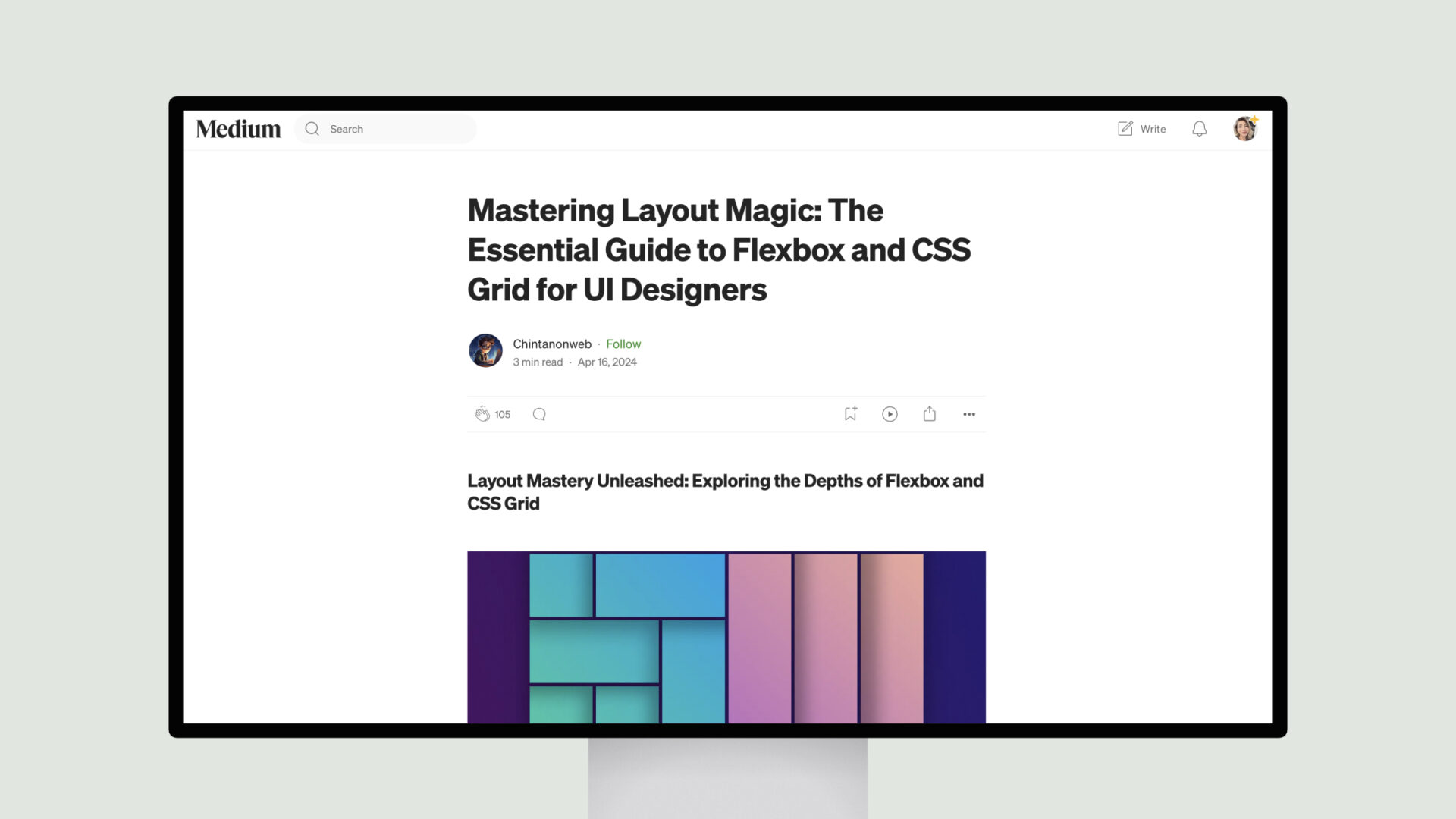The height and width of the screenshot is (819, 1456).
Task: Select the Write menu tab item
Action: [1141, 128]
